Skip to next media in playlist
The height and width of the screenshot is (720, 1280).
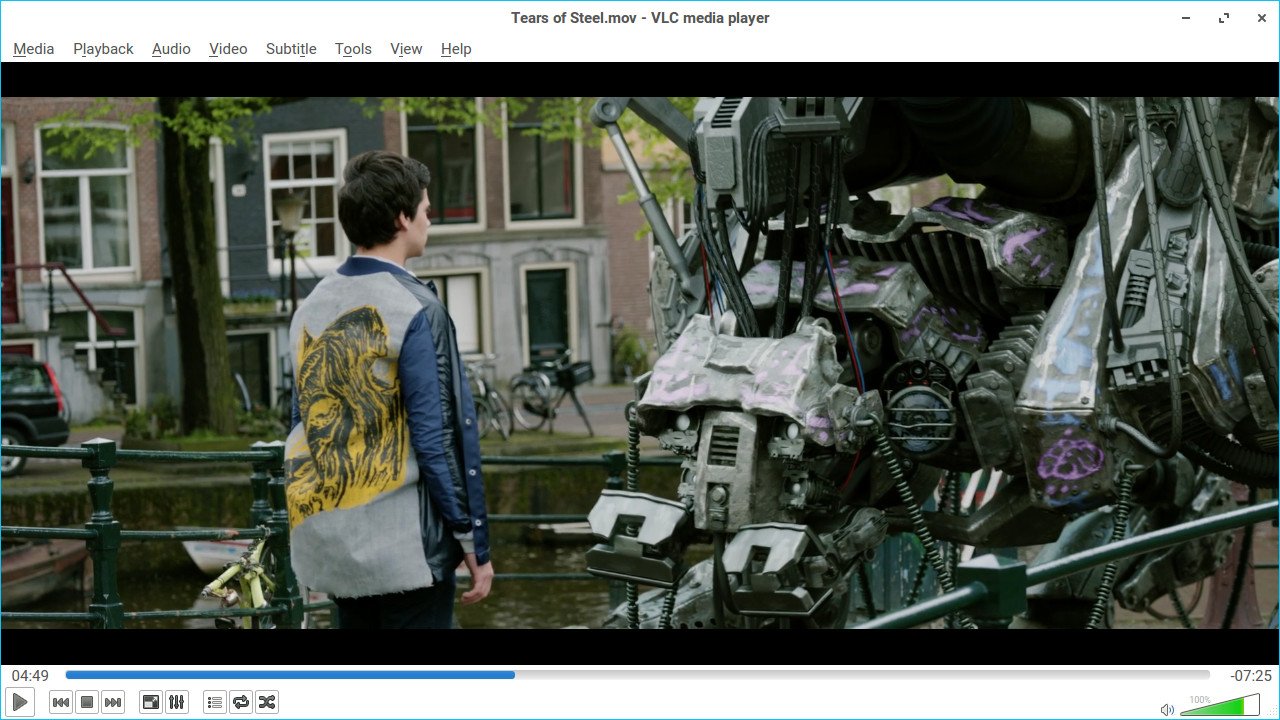click(x=113, y=702)
